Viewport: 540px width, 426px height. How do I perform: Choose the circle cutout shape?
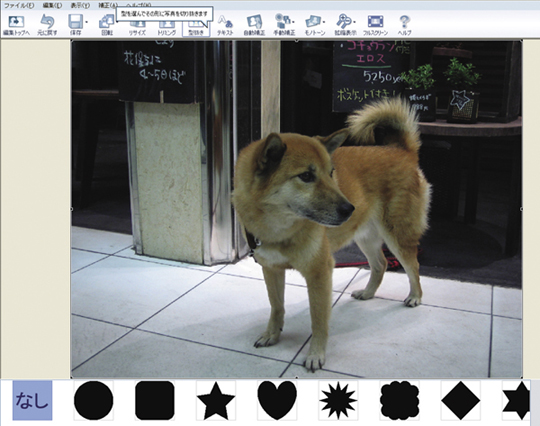pos(94,401)
